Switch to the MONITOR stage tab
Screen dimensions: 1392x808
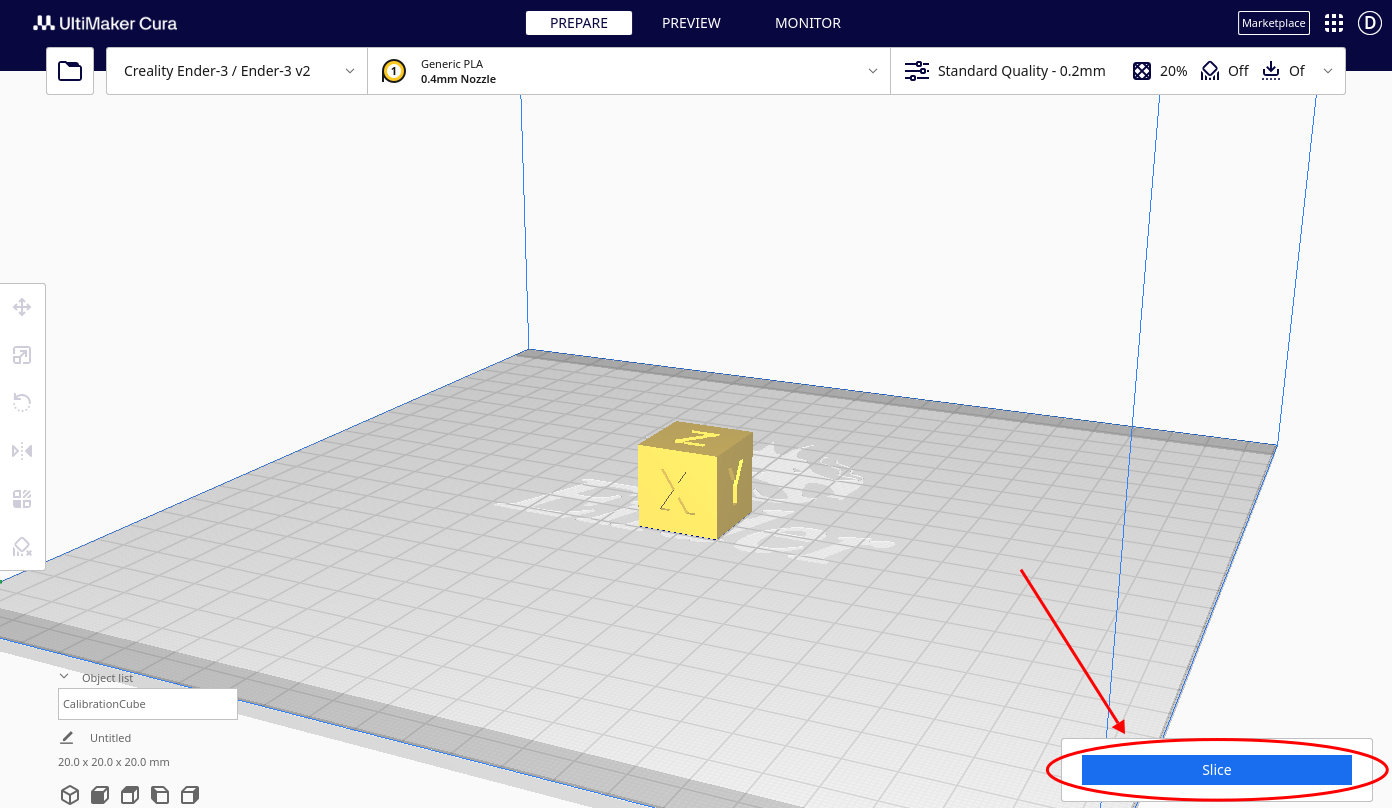pyautogui.click(x=808, y=23)
